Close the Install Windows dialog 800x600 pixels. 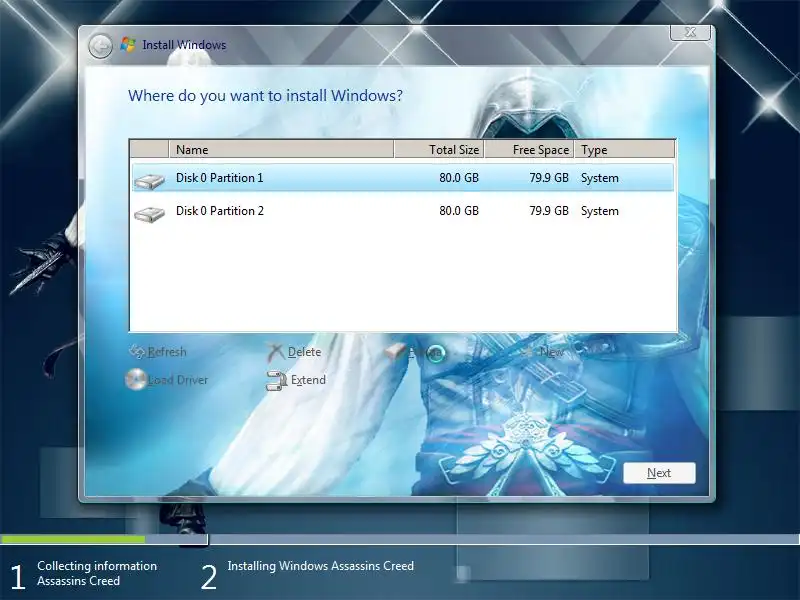[690, 32]
